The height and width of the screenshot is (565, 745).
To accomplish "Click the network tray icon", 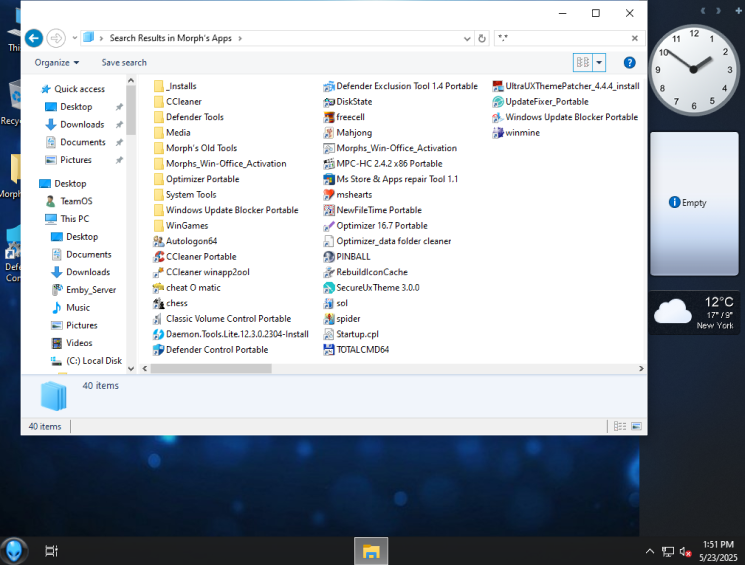I will click(668, 552).
